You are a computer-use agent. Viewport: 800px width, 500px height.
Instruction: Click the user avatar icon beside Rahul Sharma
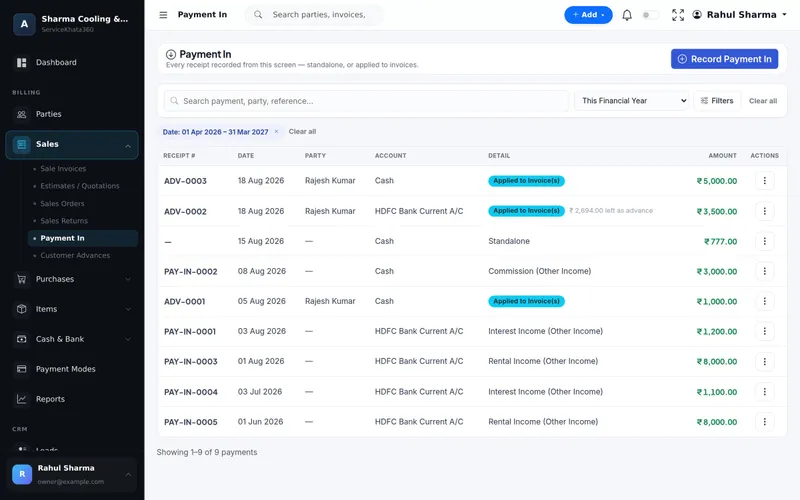click(x=697, y=15)
